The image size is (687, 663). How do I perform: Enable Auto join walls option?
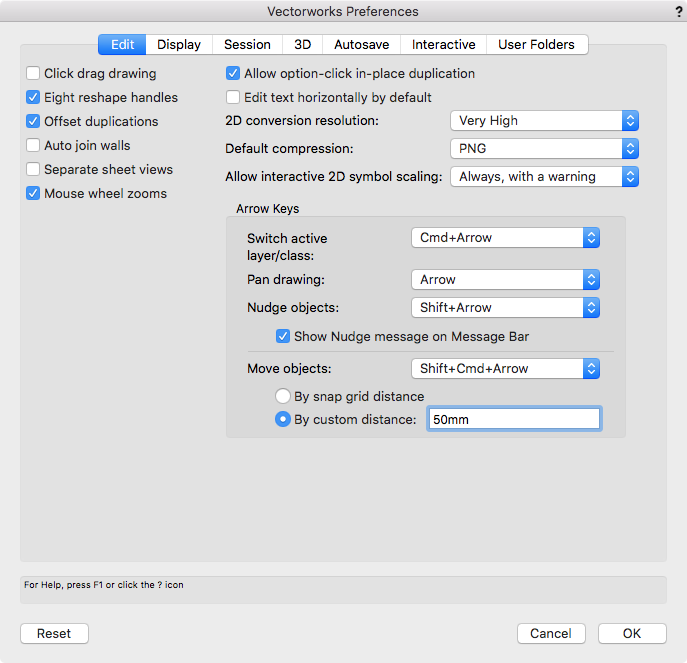click(x=33, y=145)
